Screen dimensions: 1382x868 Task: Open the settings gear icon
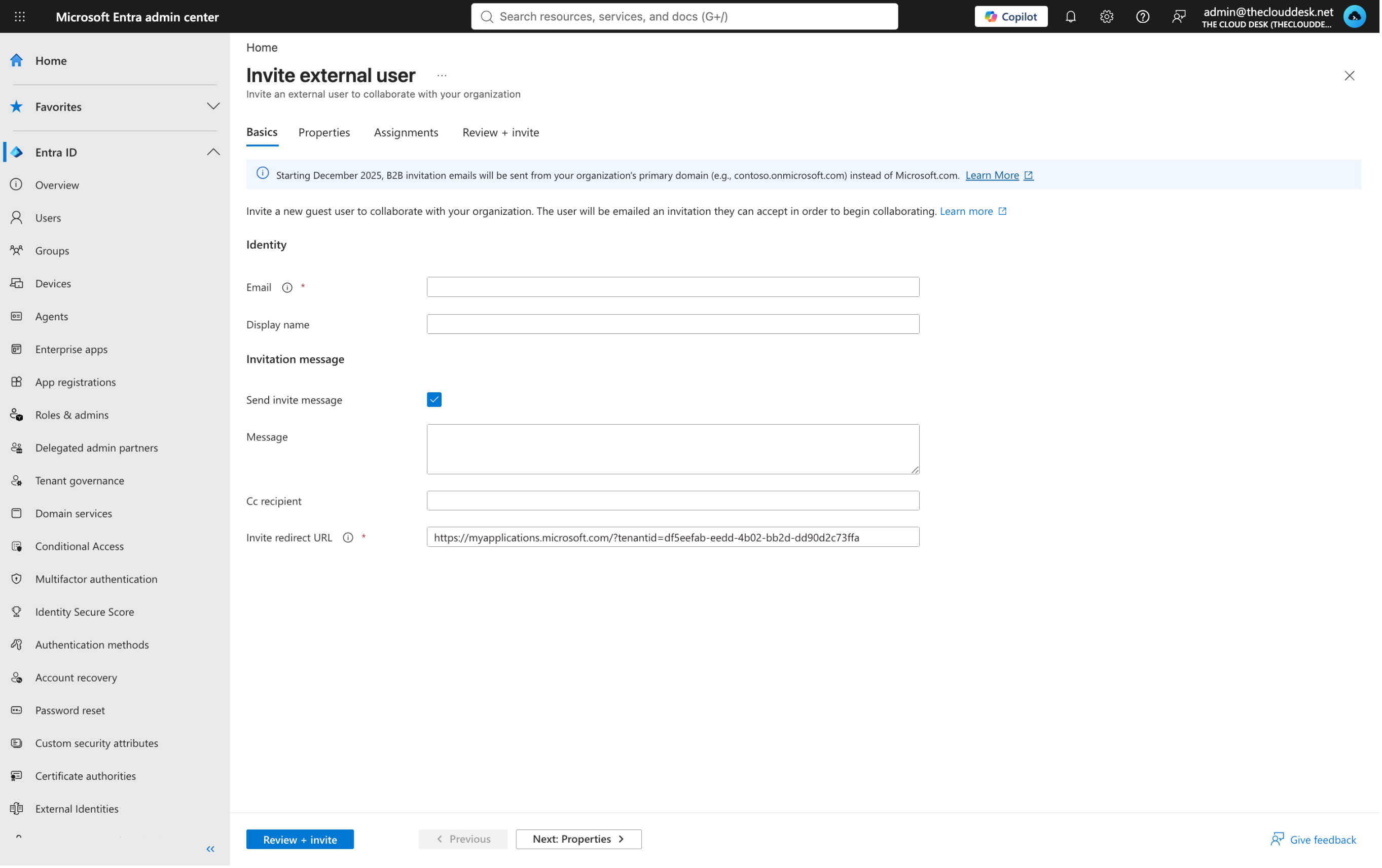click(x=1107, y=17)
